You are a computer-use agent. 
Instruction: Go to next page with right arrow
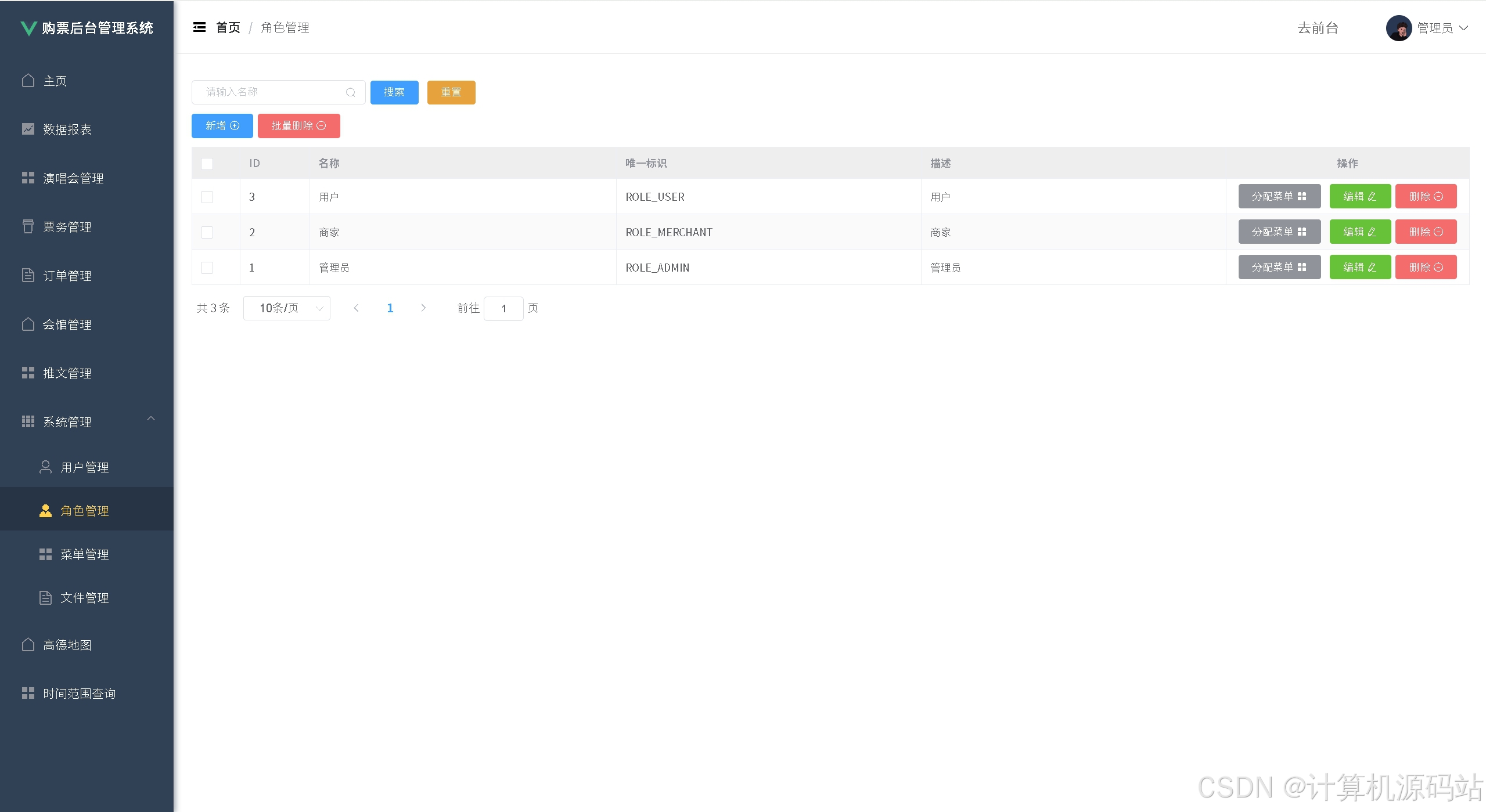coord(423,308)
